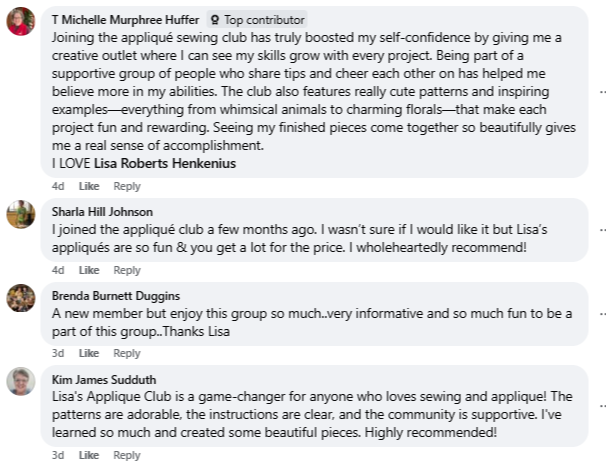Open the 4d timestamp on Sharla's comment

(58, 270)
